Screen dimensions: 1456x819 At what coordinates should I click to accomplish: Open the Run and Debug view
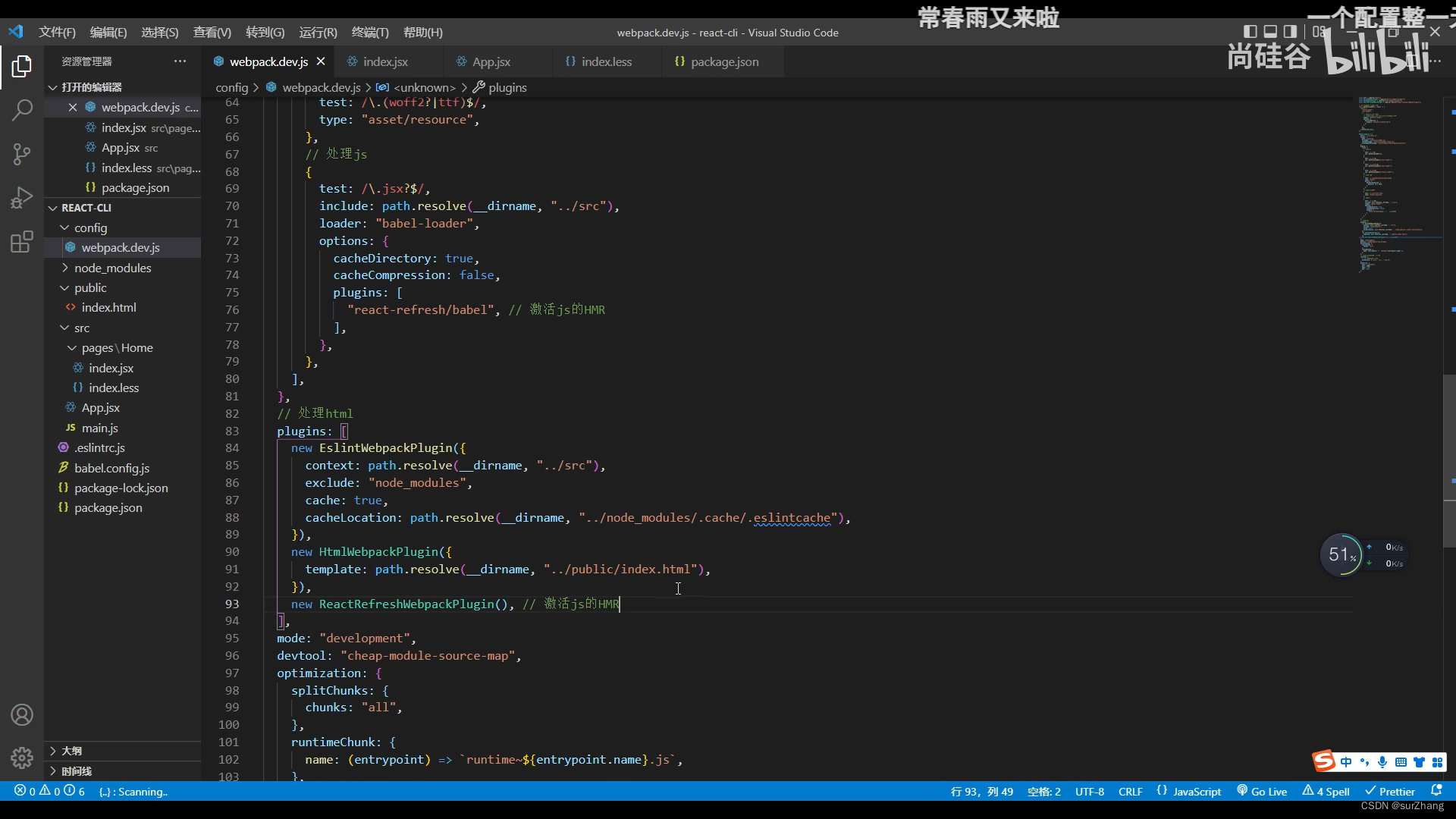click(x=22, y=198)
